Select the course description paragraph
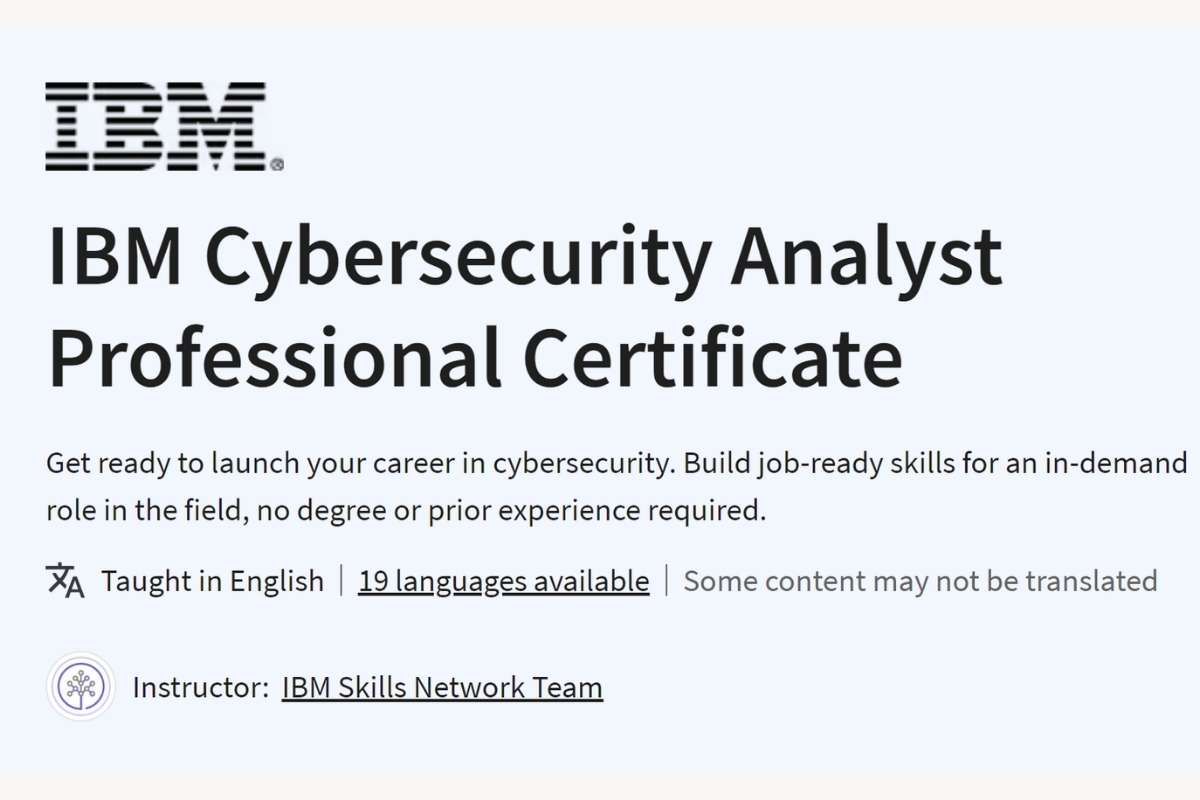The width and height of the screenshot is (1200, 800). (x=600, y=486)
